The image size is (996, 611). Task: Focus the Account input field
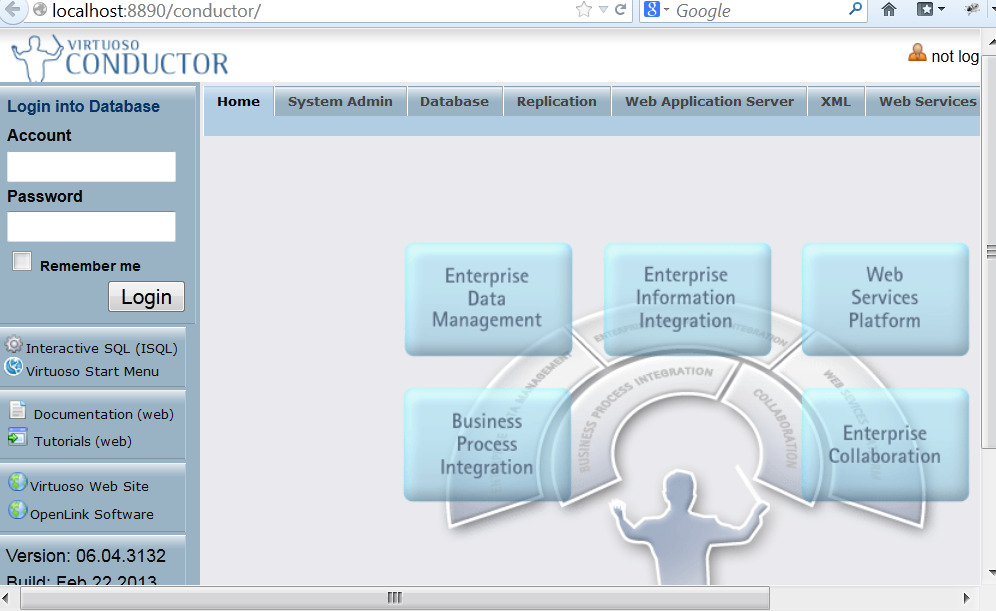pyautogui.click(x=91, y=167)
